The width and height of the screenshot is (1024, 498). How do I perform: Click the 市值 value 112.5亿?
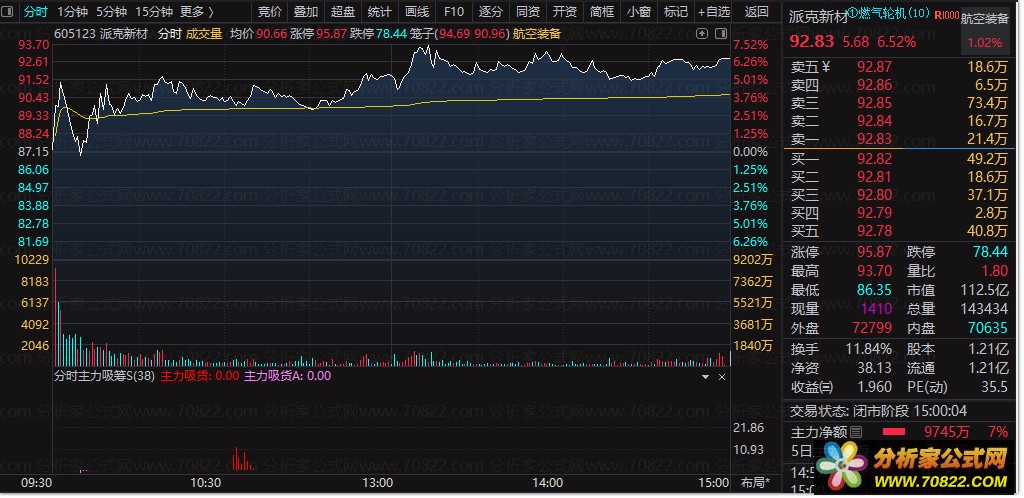click(984, 290)
